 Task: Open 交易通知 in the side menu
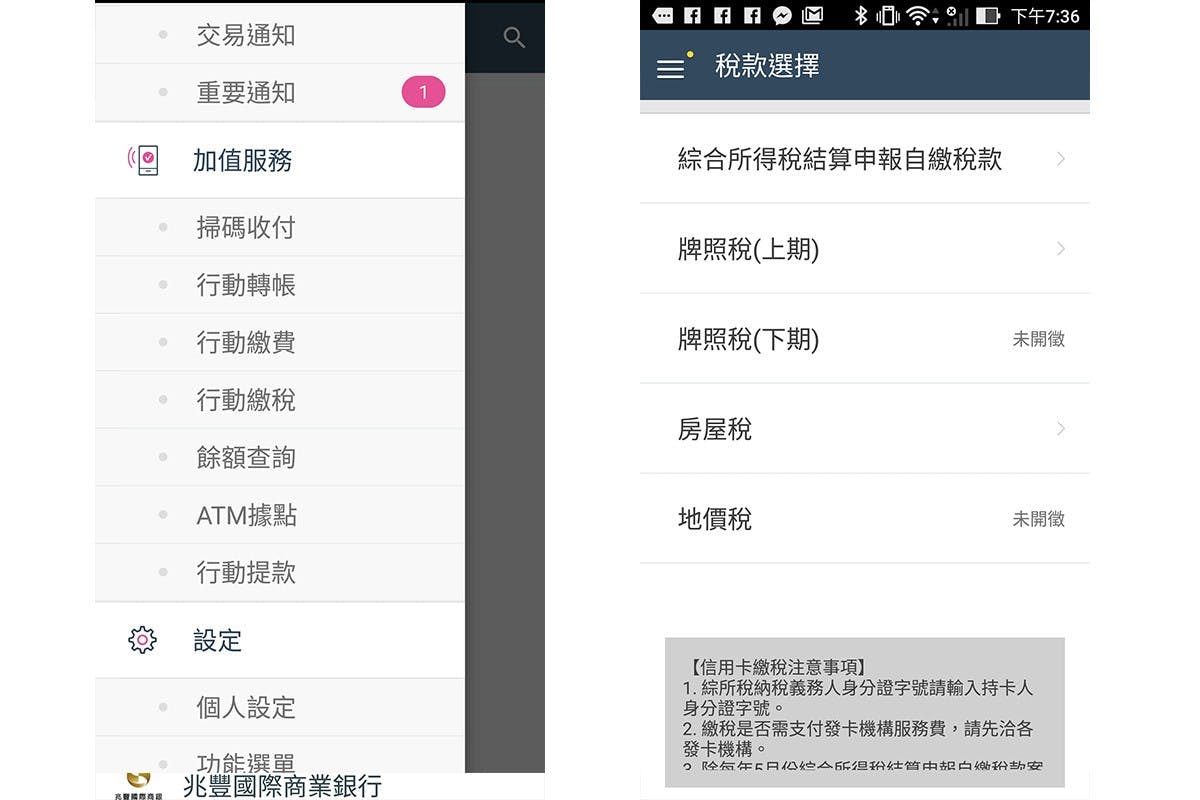point(280,35)
